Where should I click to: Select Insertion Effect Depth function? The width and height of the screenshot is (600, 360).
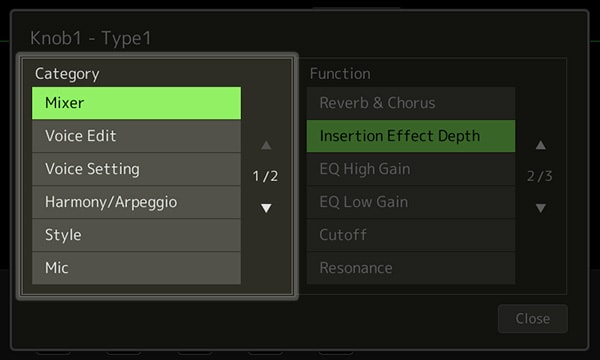[411, 136]
